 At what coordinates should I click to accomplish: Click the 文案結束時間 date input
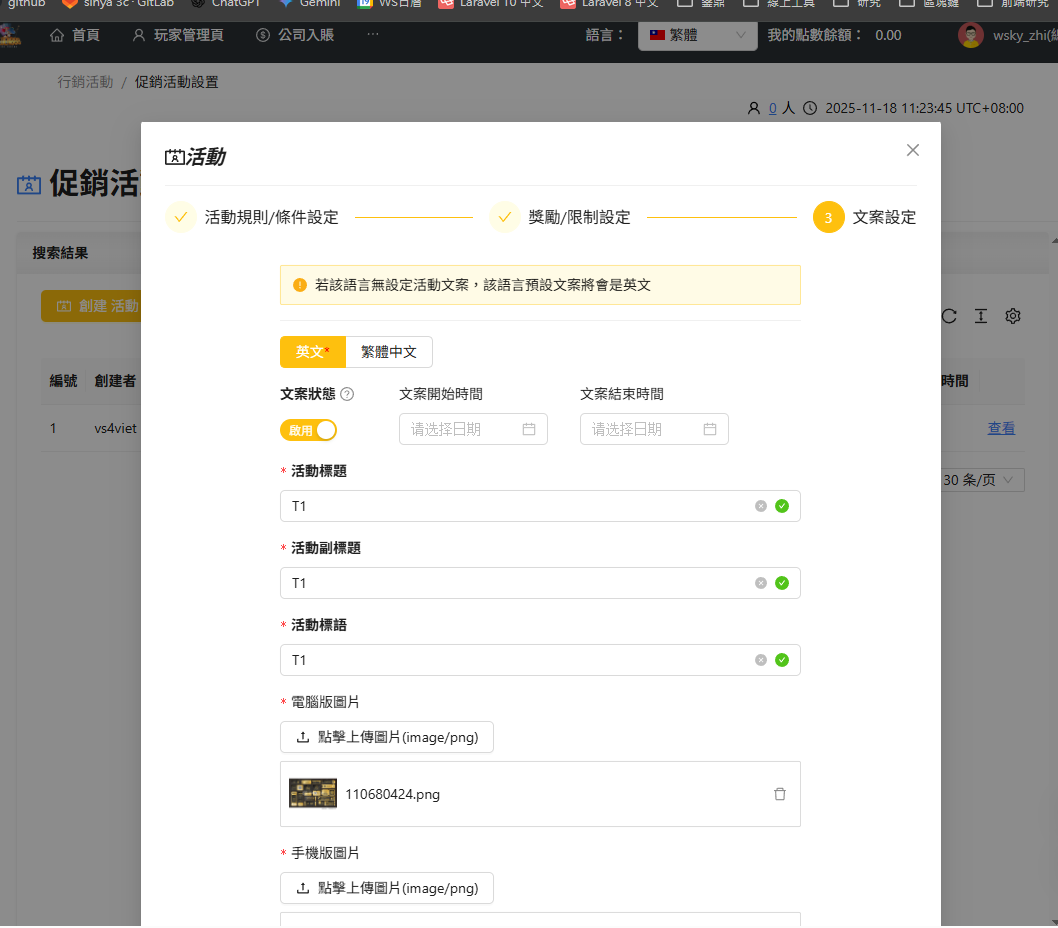pos(654,429)
